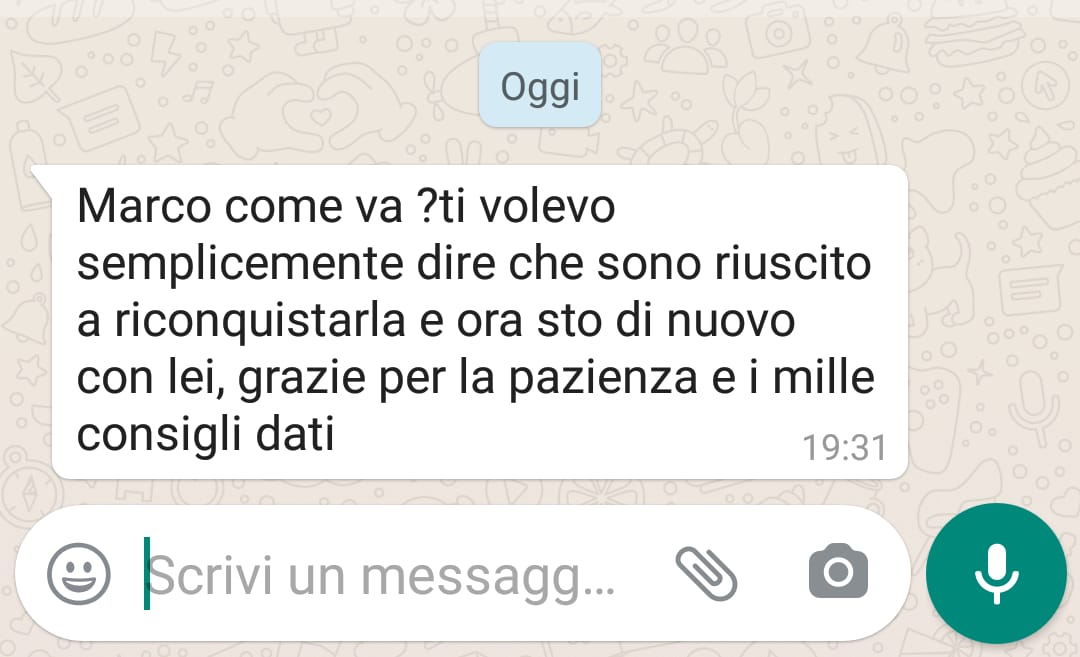Tap the word "grazie" in the bubble
The image size is (1080, 657).
[302, 379]
